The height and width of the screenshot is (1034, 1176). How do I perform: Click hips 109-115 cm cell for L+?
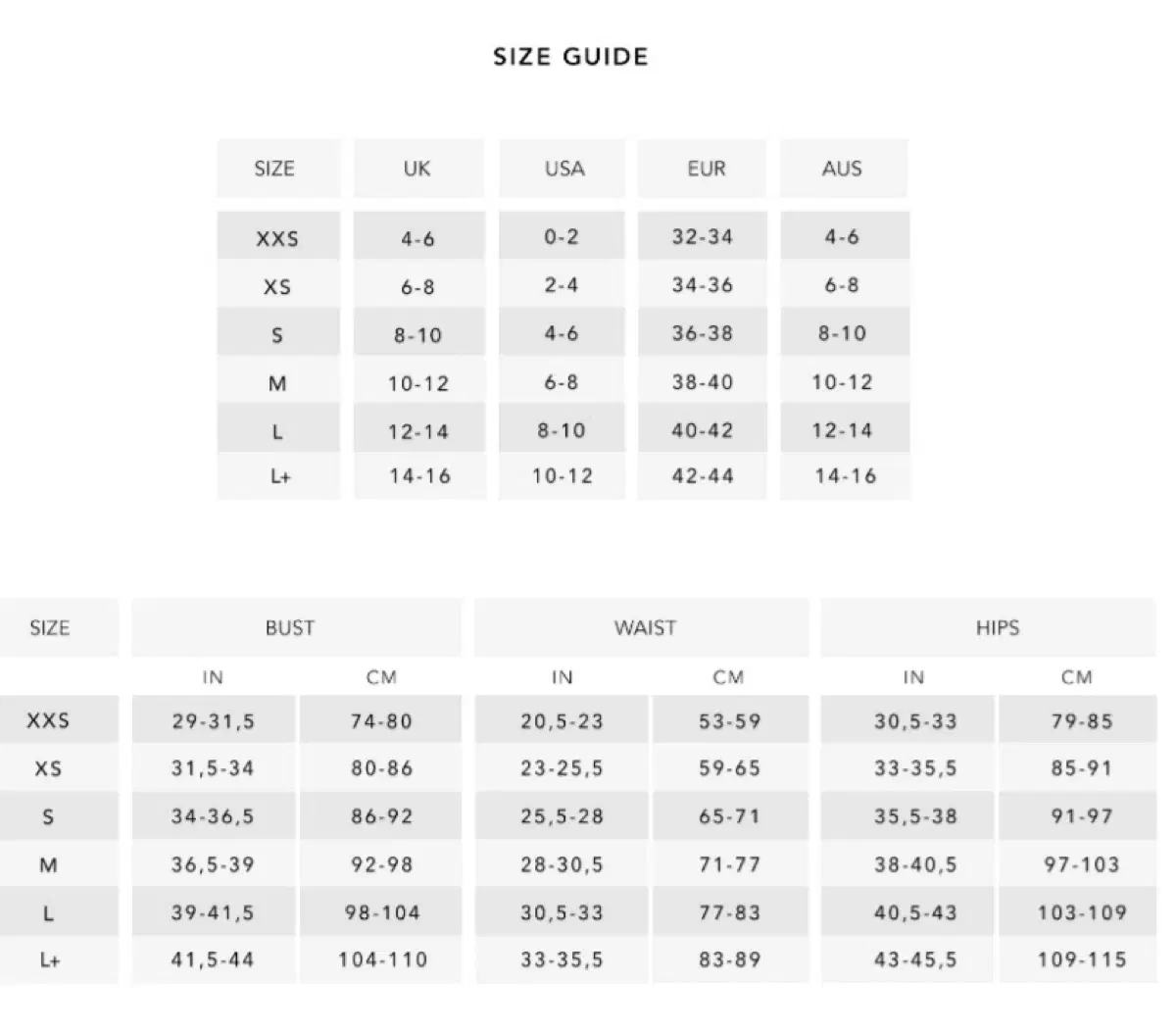tap(1082, 960)
